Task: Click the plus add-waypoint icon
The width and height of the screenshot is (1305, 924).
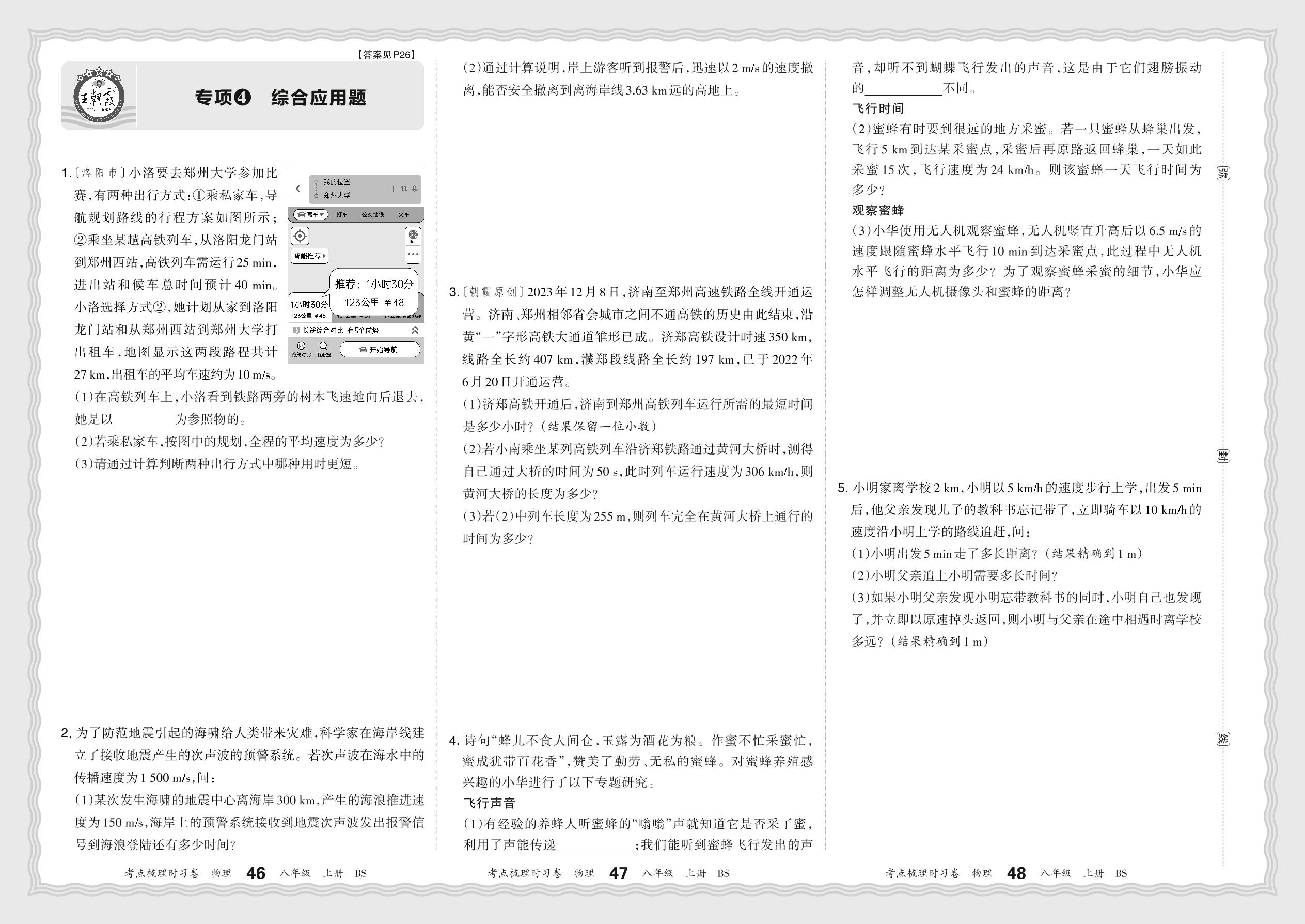Action: [x=392, y=189]
